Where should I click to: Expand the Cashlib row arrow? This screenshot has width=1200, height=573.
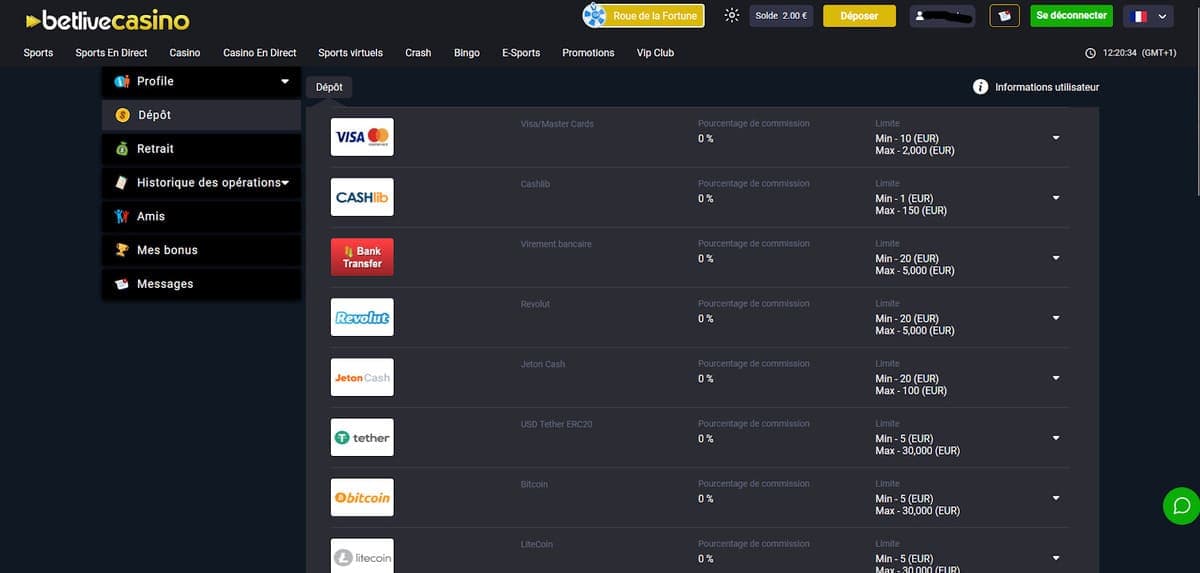tap(1056, 198)
